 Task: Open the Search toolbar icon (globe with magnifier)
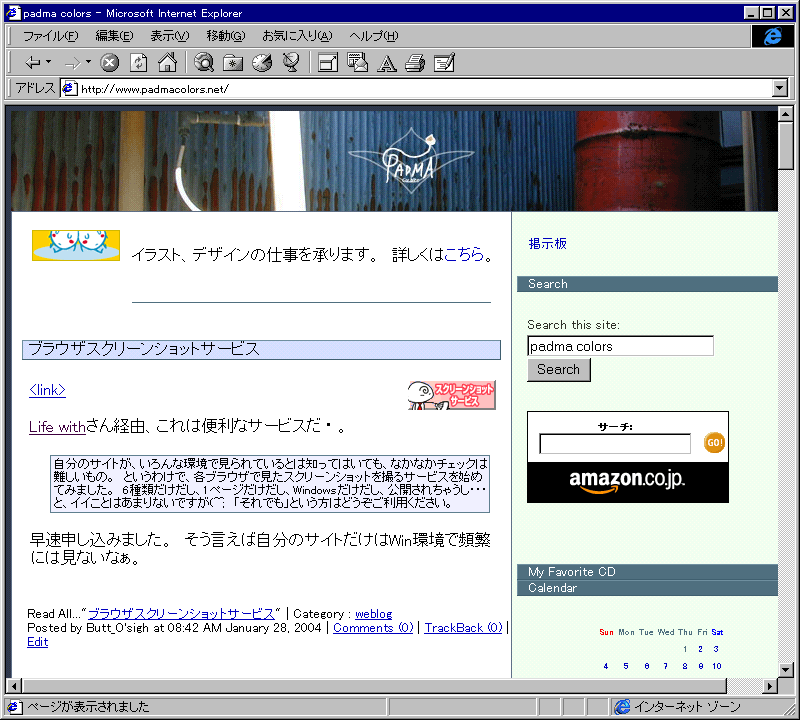[x=204, y=63]
